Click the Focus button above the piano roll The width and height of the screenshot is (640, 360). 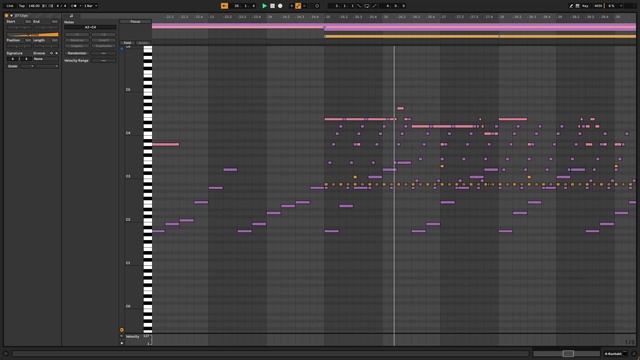point(136,22)
